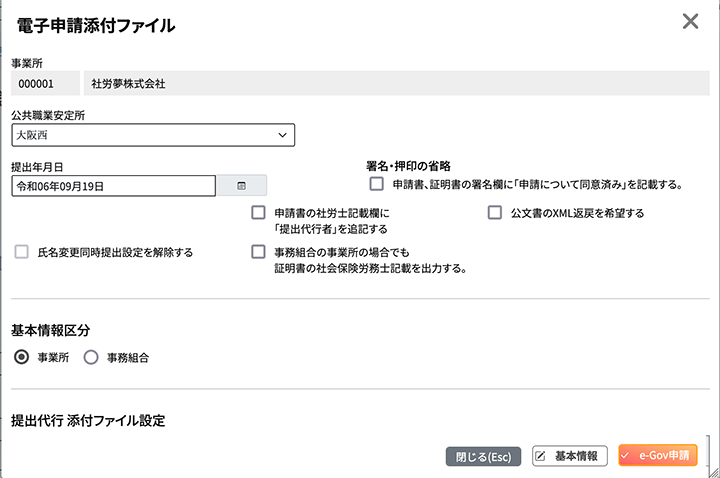This screenshot has height=478, width=720.
Task: Click the 閉じる(Esc) button
Action: pos(483,456)
